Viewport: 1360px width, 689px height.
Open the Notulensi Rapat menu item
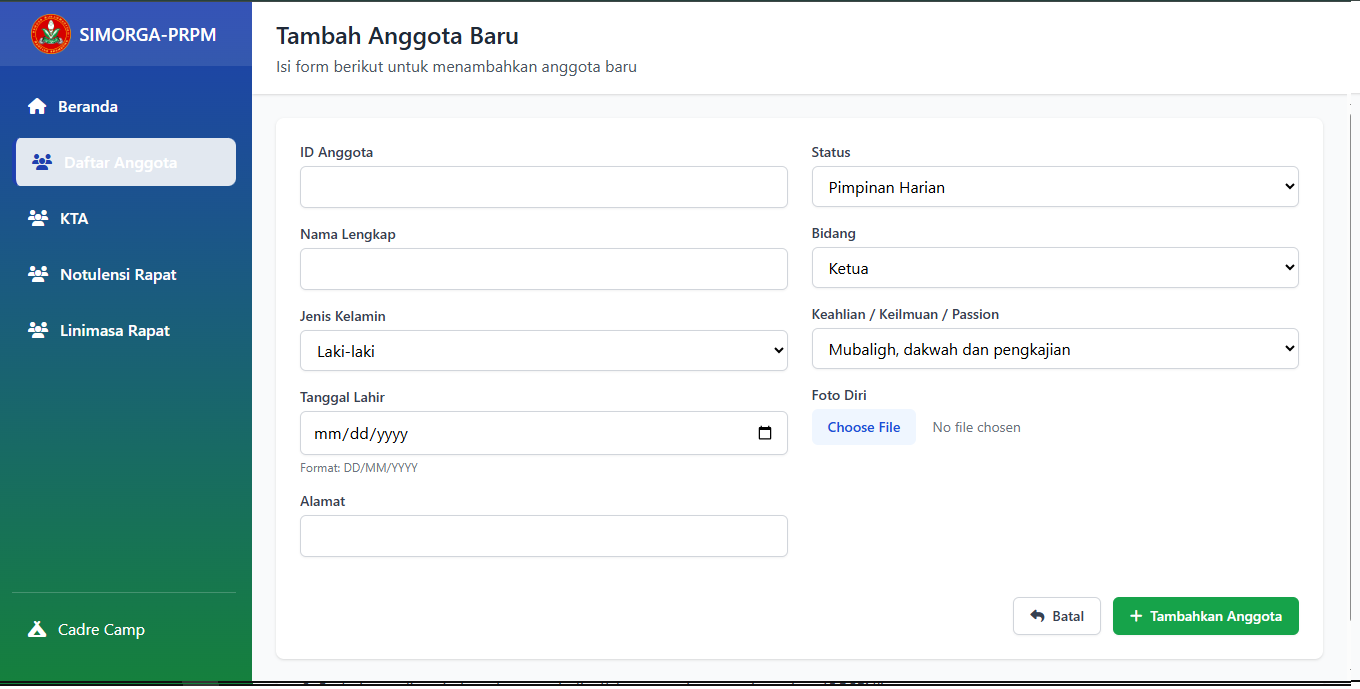[118, 274]
